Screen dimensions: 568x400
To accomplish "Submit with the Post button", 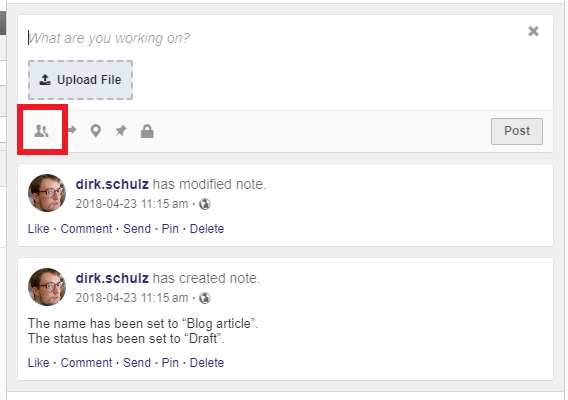I will click(517, 131).
